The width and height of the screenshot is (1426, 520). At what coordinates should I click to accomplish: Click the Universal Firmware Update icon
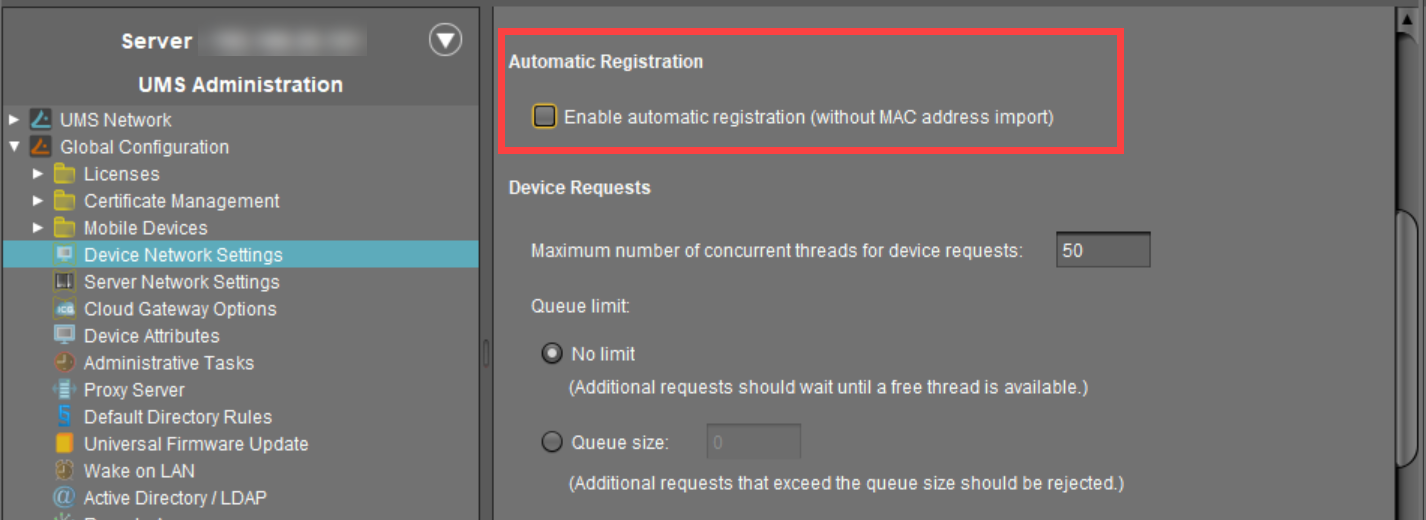[65, 444]
